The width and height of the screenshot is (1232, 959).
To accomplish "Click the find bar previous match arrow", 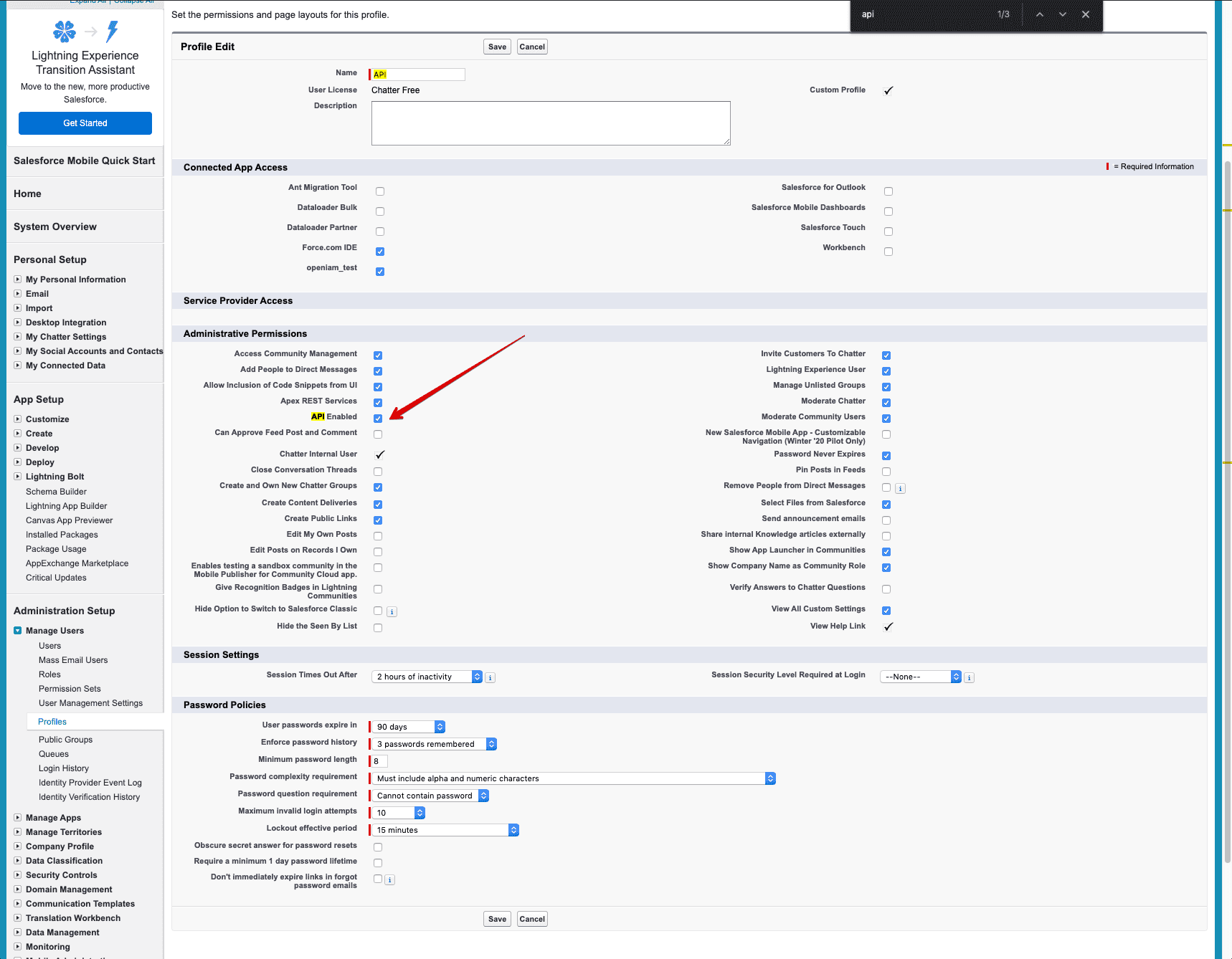I will (1039, 14).
